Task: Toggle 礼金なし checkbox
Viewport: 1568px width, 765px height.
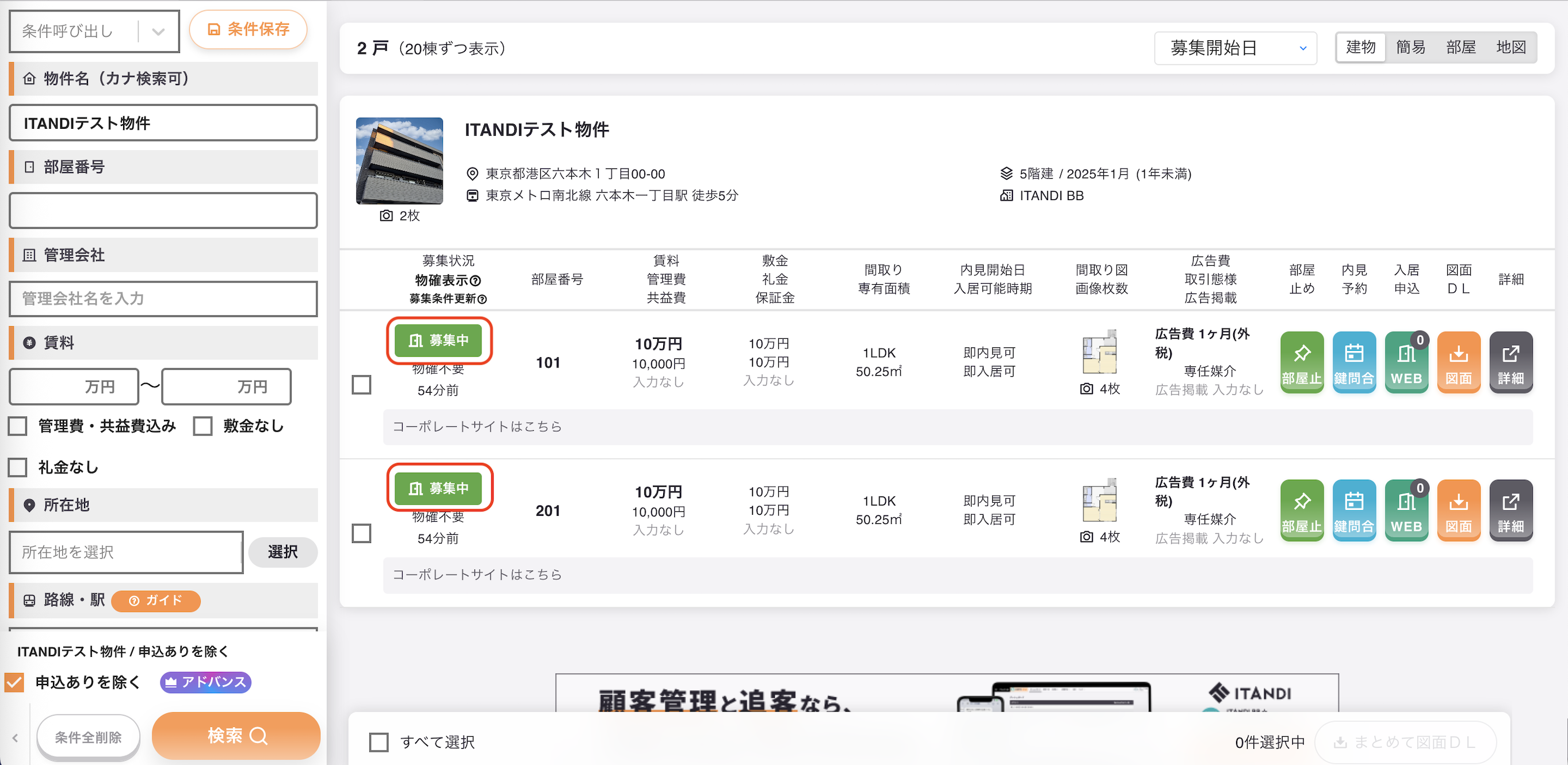Action: click(18, 467)
